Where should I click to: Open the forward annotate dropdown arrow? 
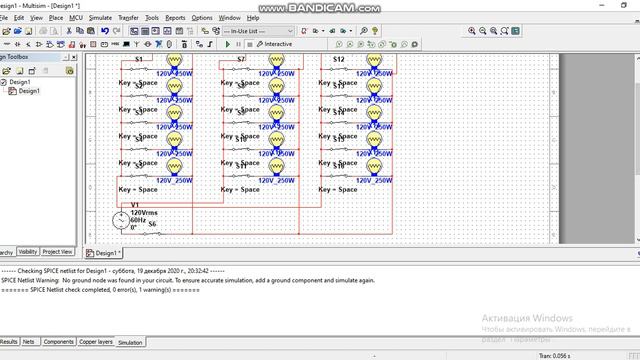(351, 31)
